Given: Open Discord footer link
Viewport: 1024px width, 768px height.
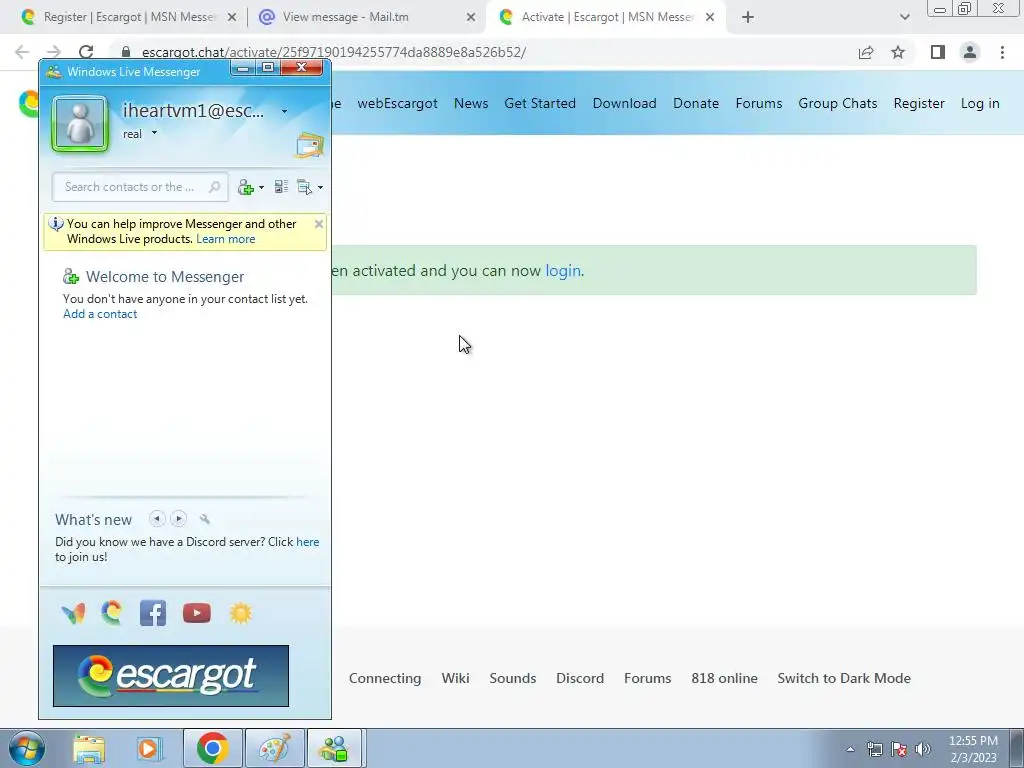Looking at the screenshot, I should click(x=580, y=678).
